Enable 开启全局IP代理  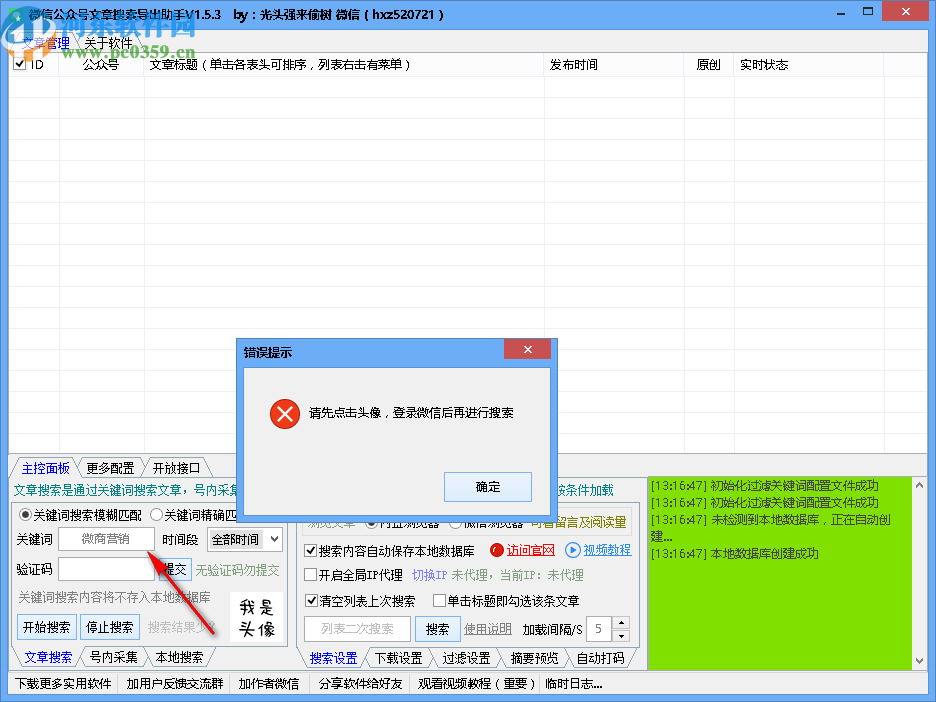[x=309, y=574]
